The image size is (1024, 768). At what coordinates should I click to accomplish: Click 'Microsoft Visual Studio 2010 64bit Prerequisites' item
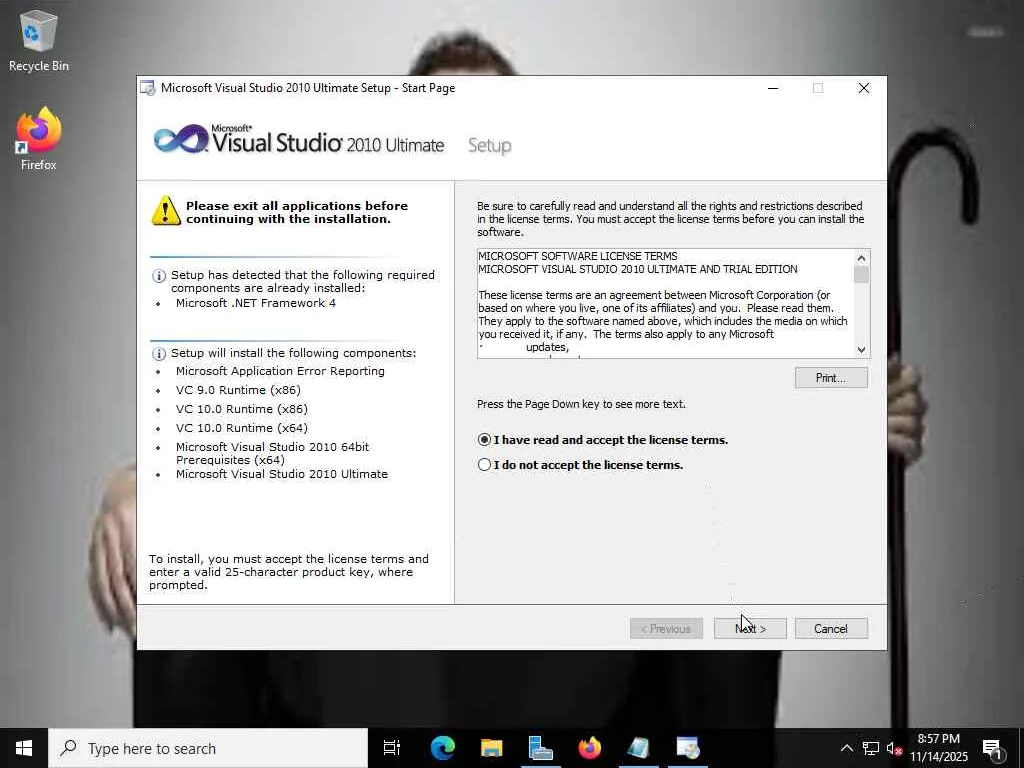point(272,453)
